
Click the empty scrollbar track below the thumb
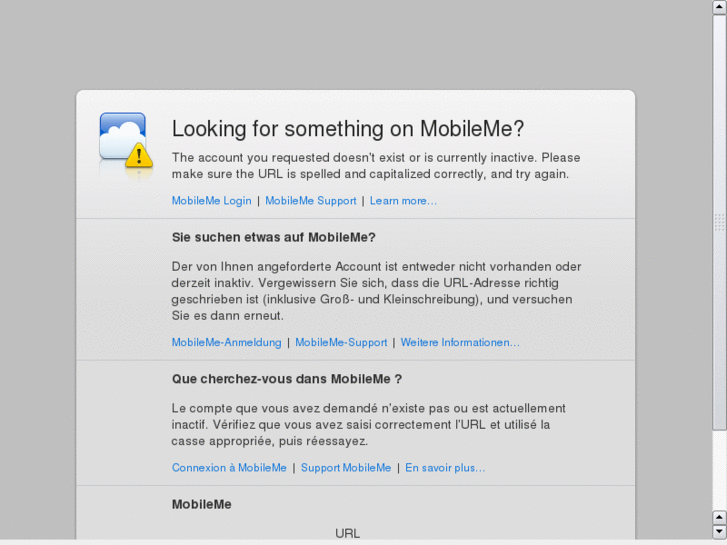(719, 470)
